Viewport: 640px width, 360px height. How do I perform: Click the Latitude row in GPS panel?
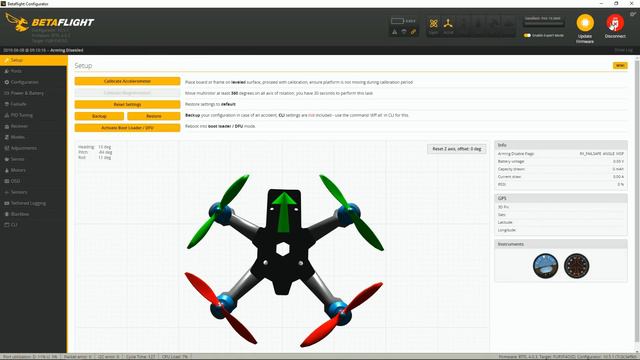click(561, 222)
